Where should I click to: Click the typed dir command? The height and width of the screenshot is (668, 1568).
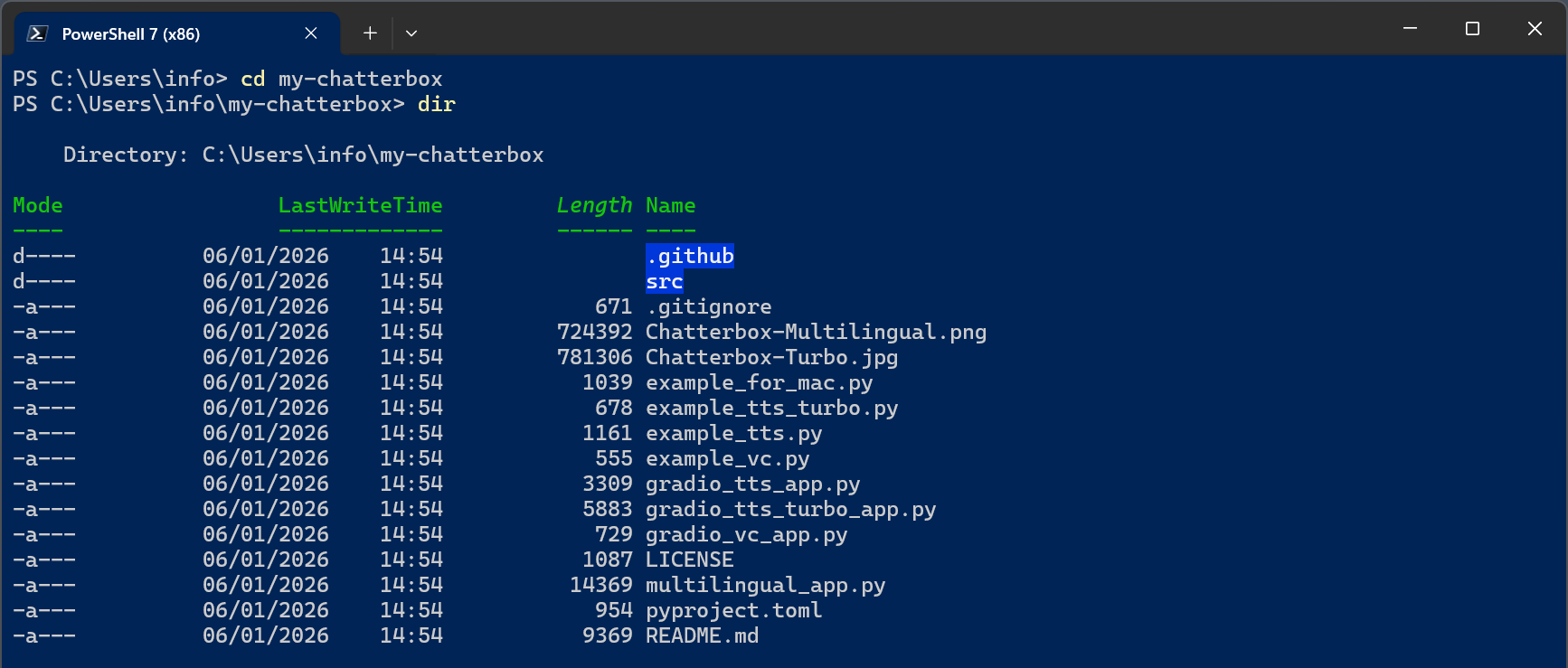click(437, 105)
